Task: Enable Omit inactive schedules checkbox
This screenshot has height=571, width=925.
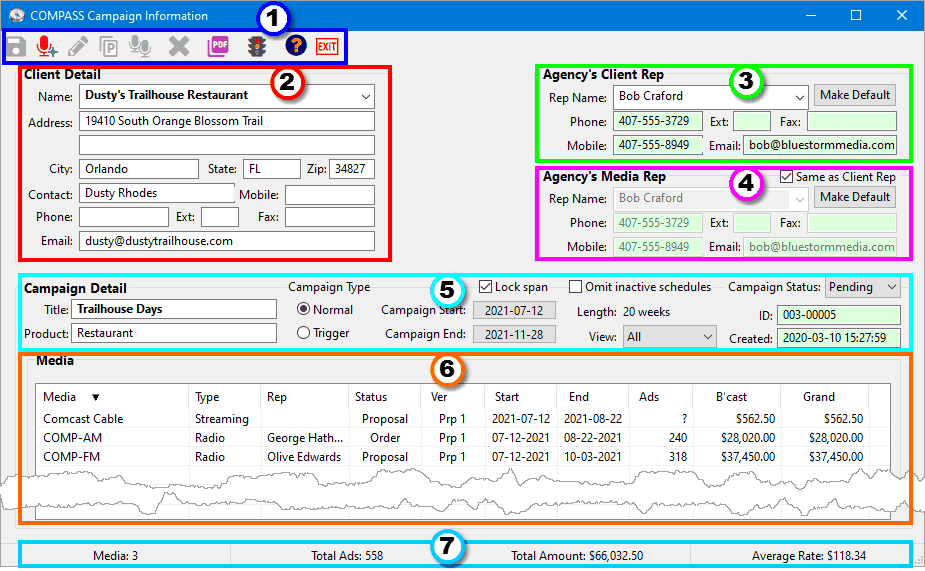Action: (576, 287)
